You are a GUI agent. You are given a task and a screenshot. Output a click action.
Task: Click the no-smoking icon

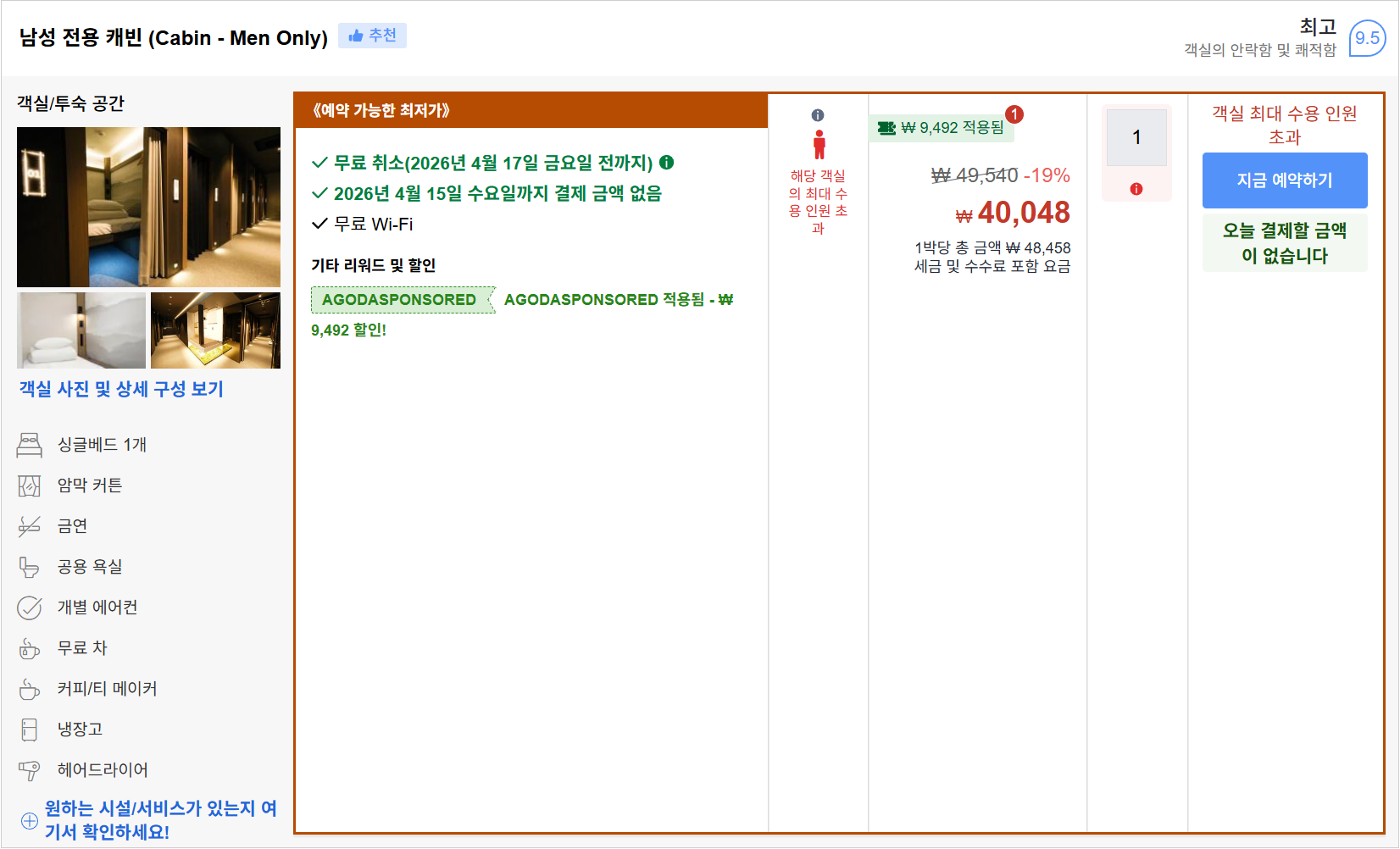(30, 526)
